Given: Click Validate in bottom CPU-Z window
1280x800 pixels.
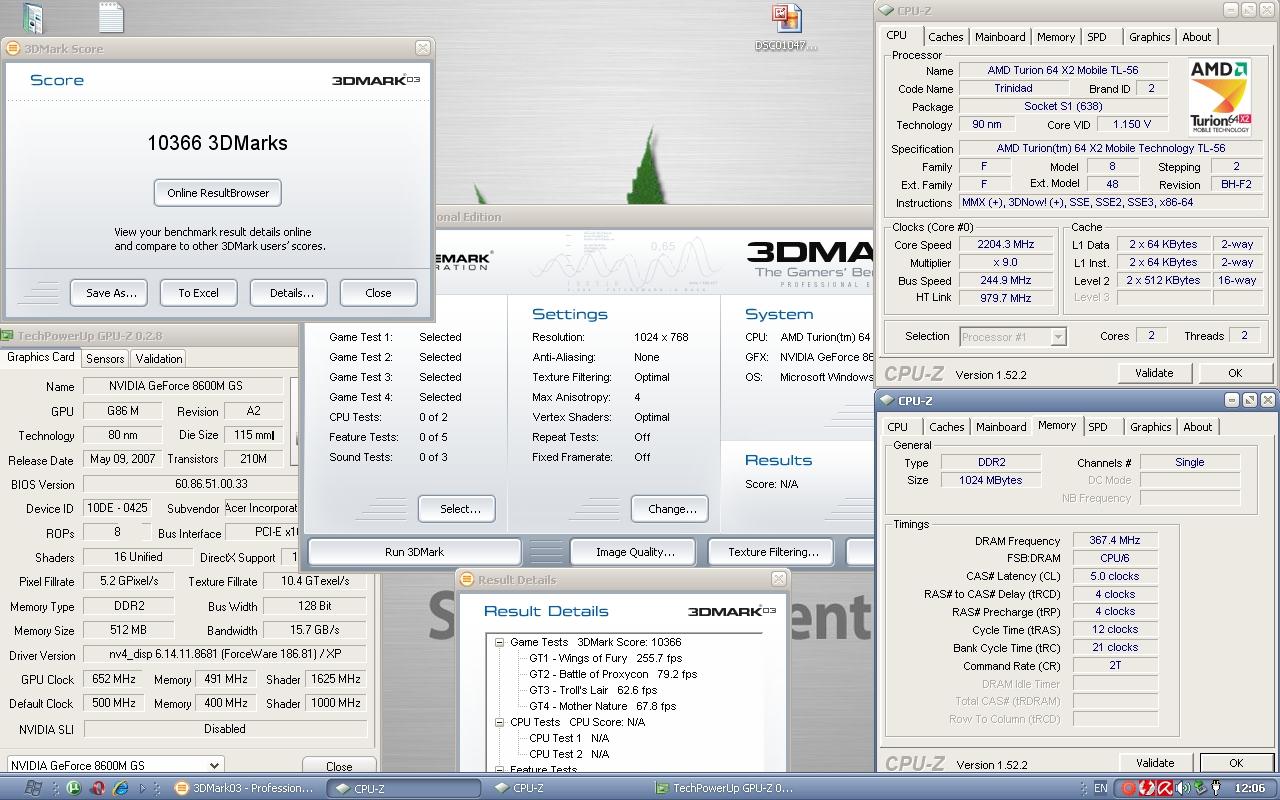Looking at the screenshot, I should (x=1155, y=763).
